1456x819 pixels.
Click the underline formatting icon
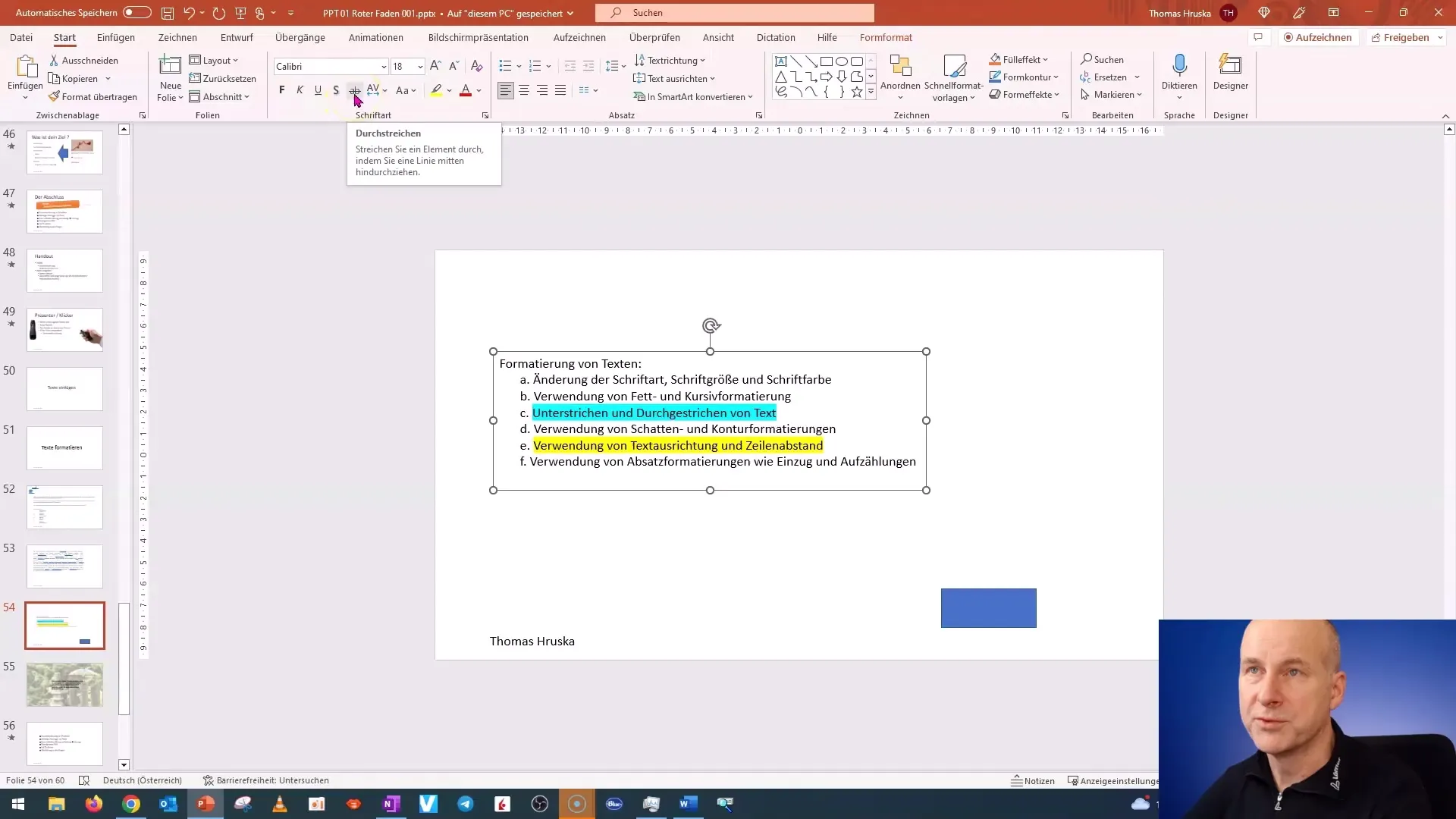318,90
